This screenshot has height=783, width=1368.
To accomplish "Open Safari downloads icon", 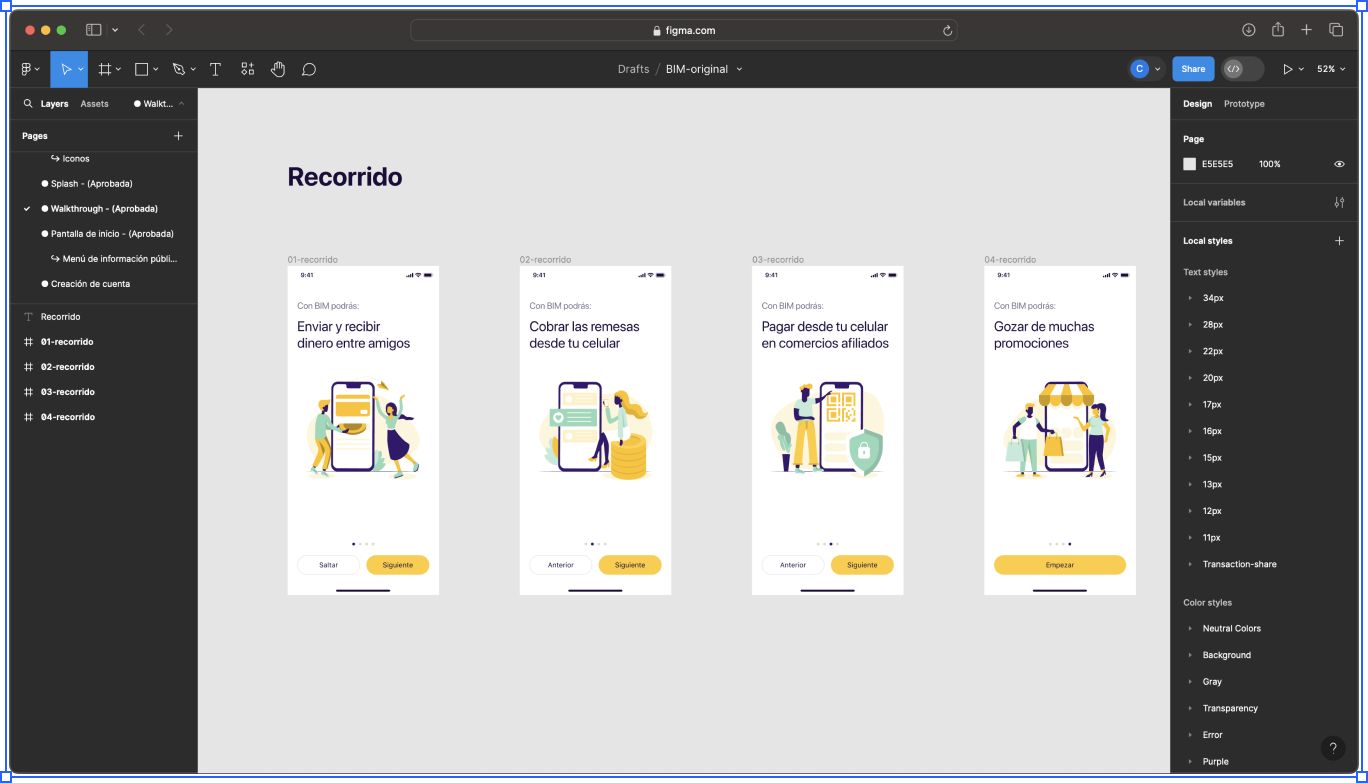I will 1249,30.
